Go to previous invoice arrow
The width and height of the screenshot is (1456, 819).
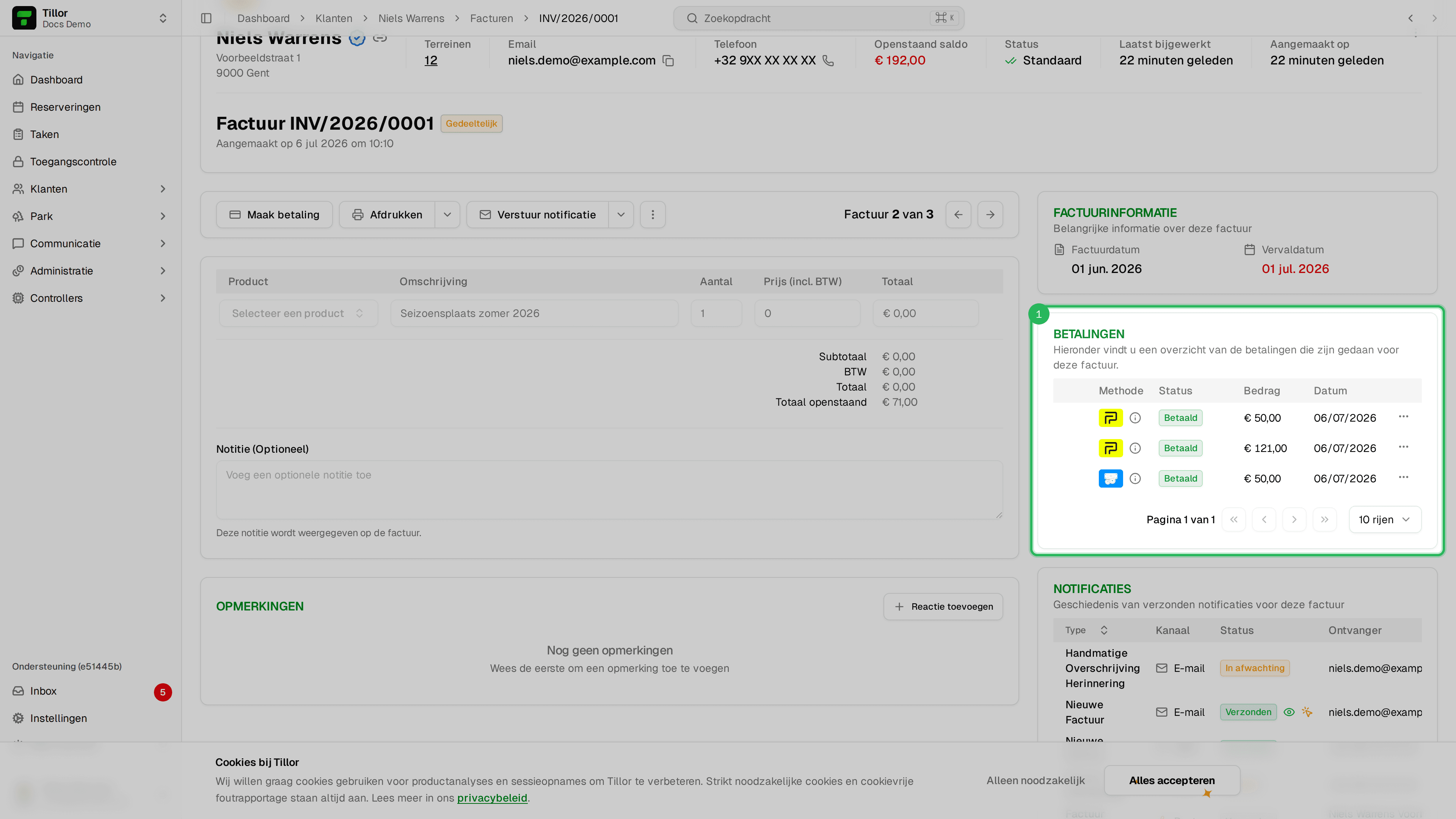[x=958, y=215]
